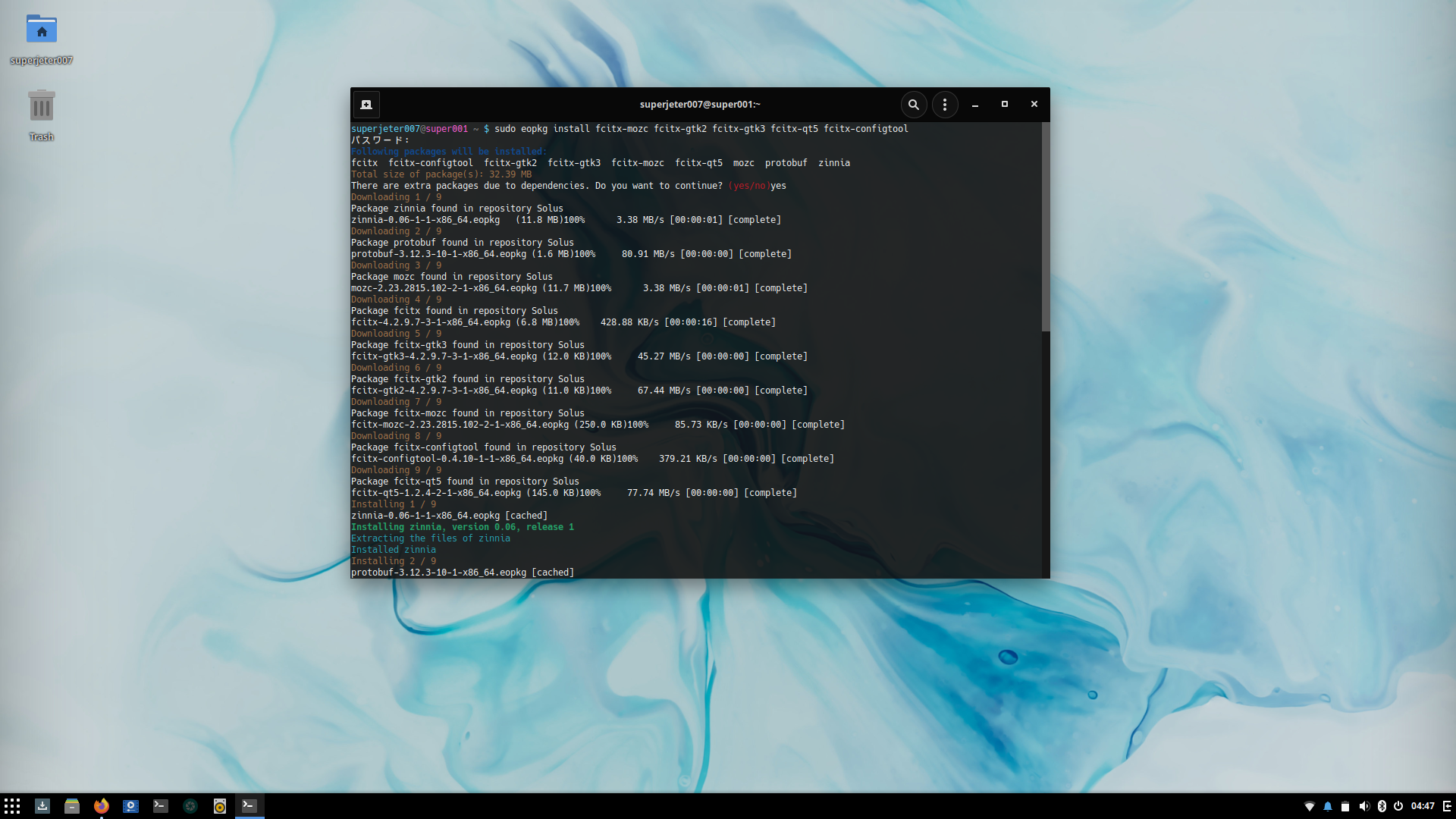Screen dimensions: 1456x819
Task: Open a new terminal tab
Action: click(x=366, y=105)
